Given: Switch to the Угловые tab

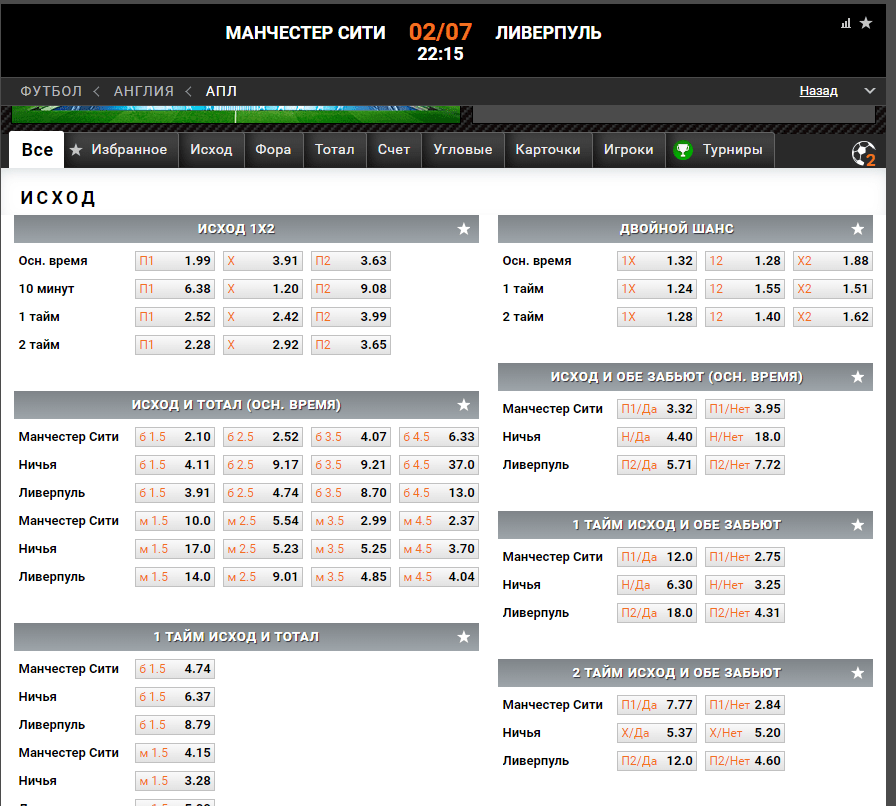Looking at the screenshot, I should click(463, 150).
